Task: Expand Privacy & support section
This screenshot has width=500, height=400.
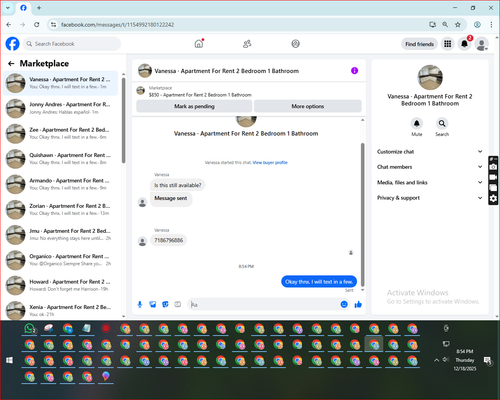Action: 430,198
